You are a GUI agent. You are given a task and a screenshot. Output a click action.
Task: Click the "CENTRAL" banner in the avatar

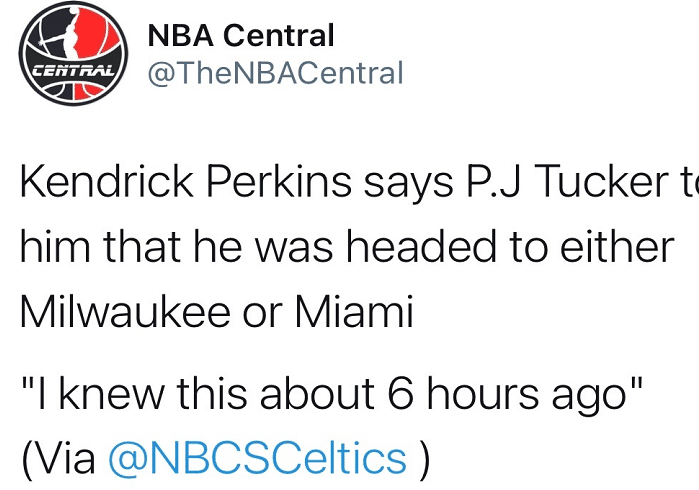73,71
